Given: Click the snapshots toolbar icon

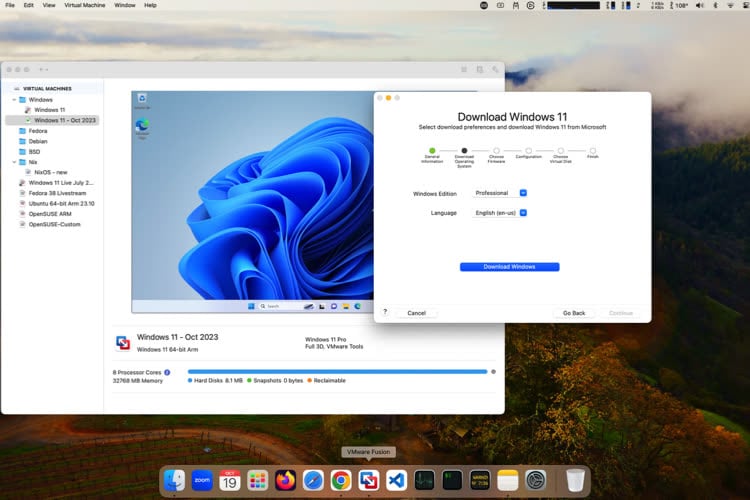Looking at the screenshot, I should [x=480, y=70].
